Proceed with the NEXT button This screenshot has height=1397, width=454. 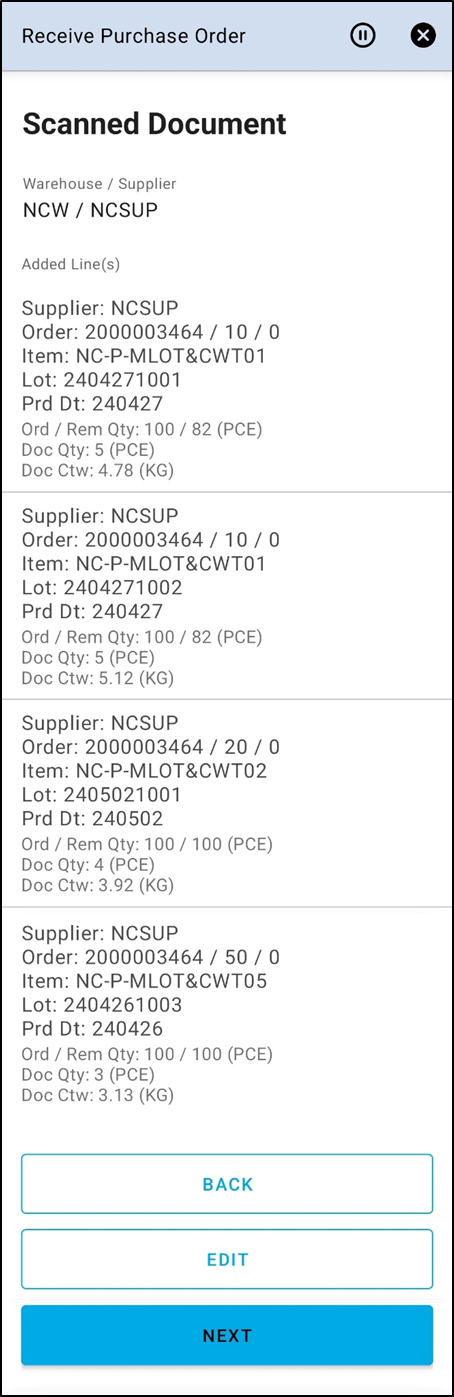point(227,1335)
